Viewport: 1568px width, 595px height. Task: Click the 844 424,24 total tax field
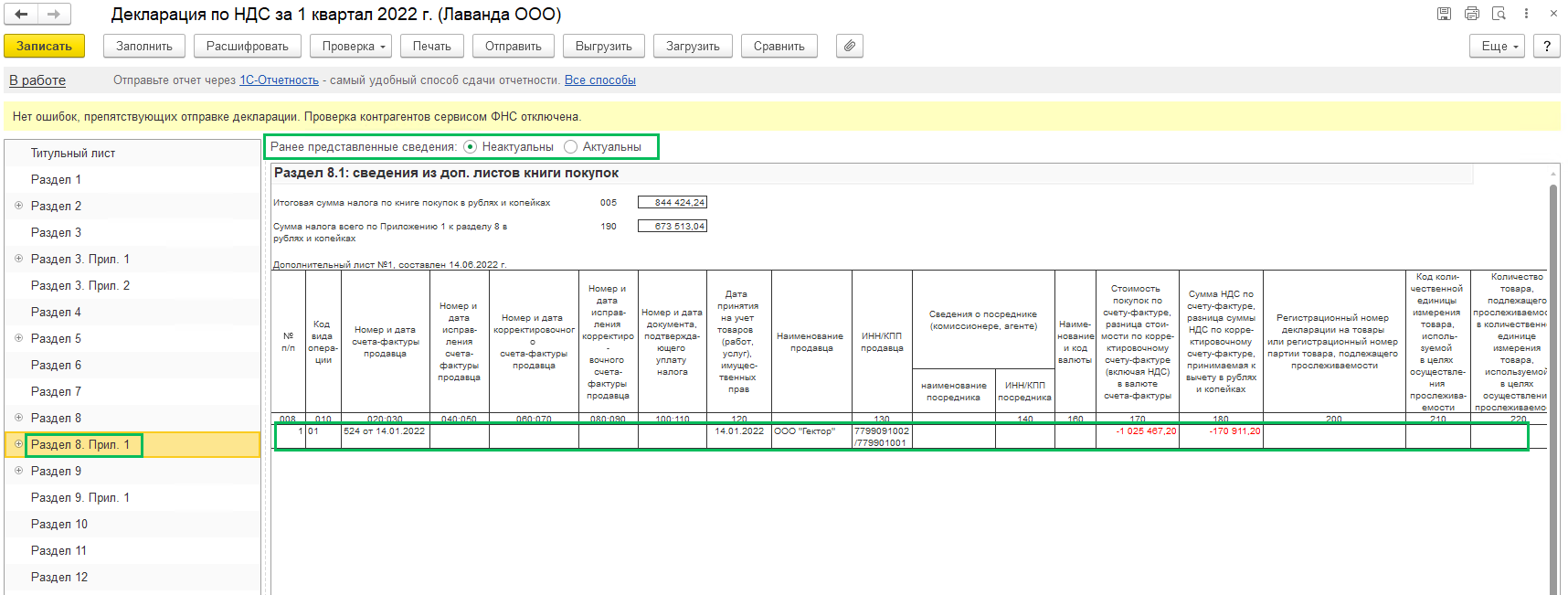pos(673,202)
